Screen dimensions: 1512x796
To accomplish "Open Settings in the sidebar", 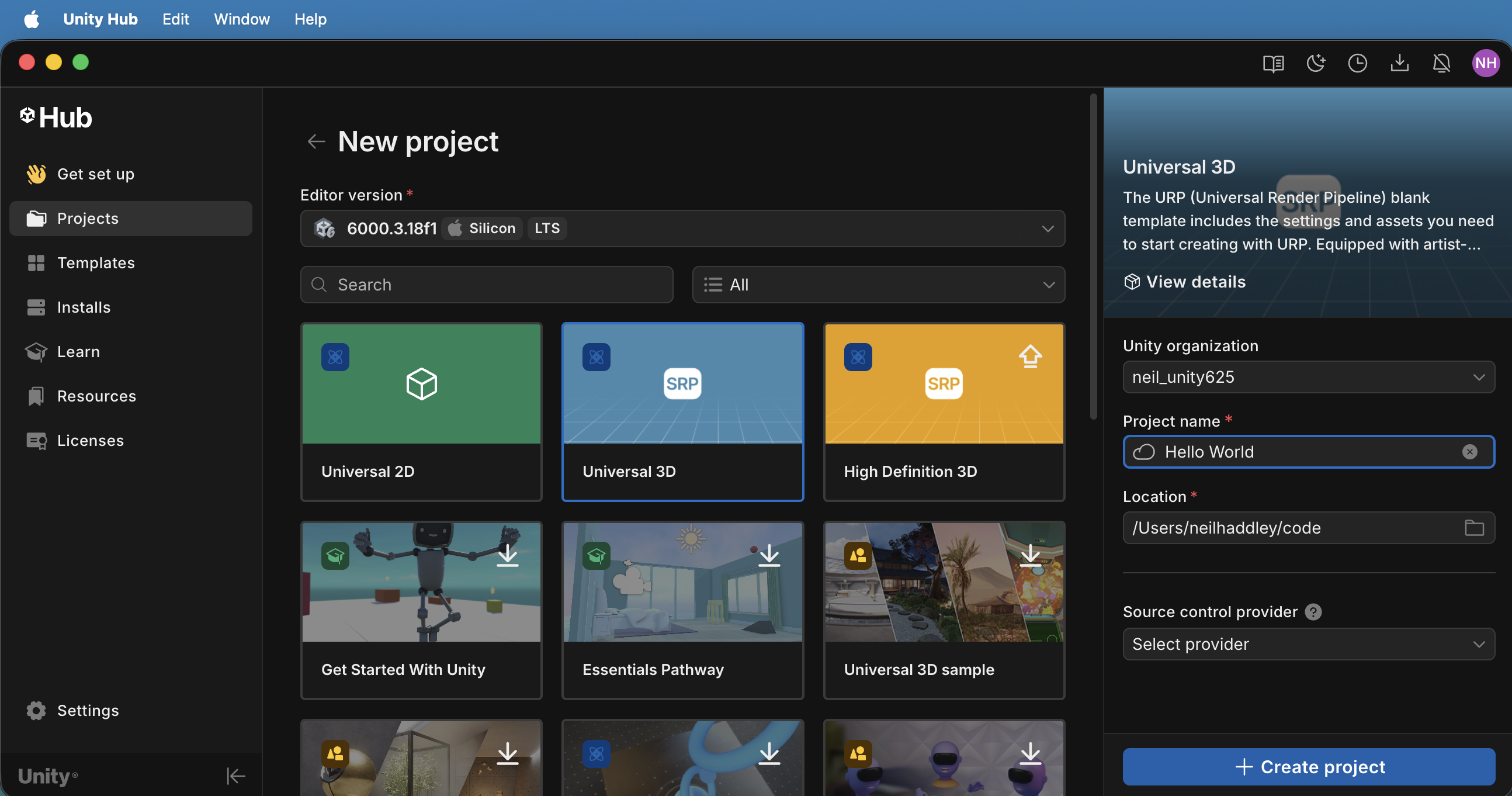I will point(131,710).
